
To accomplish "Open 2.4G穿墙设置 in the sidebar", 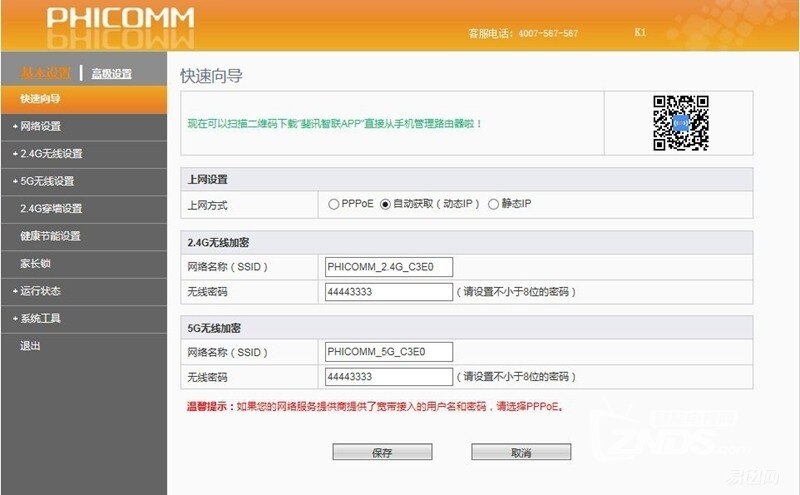I will point(84,208).
